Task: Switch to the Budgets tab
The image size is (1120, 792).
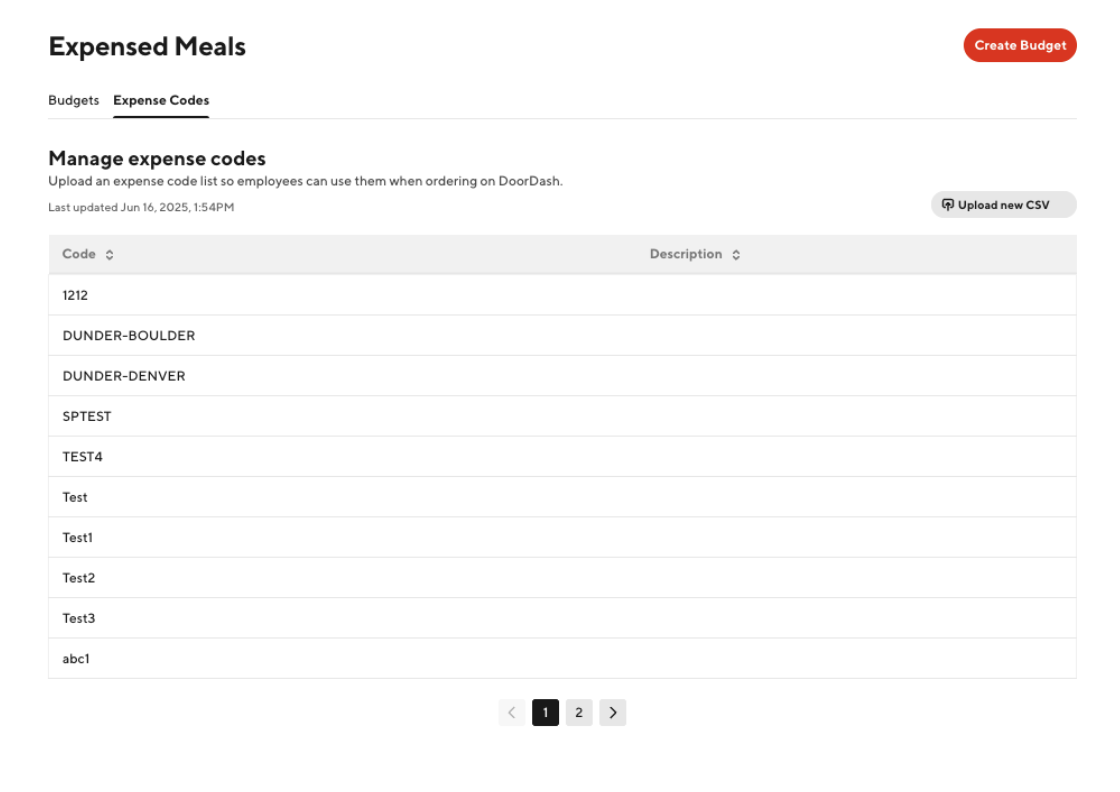Action: coord(73,100)
